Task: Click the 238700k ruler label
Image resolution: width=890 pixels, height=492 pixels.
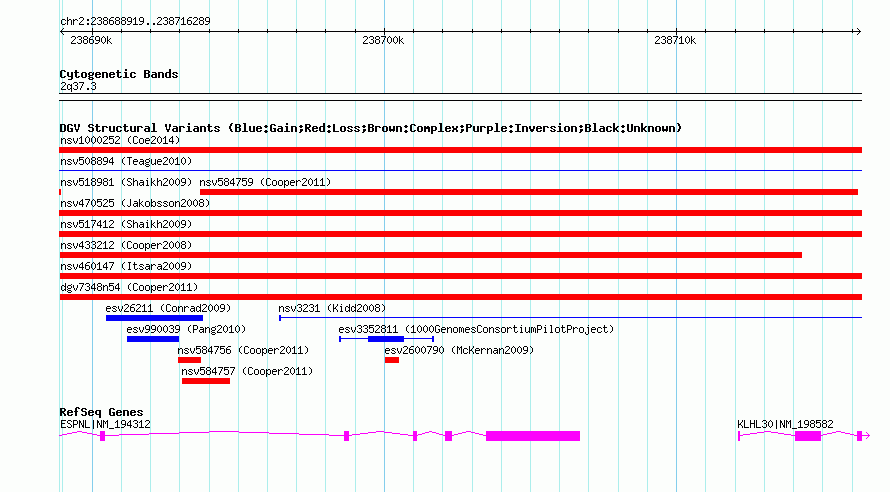Action: [383, 40]
